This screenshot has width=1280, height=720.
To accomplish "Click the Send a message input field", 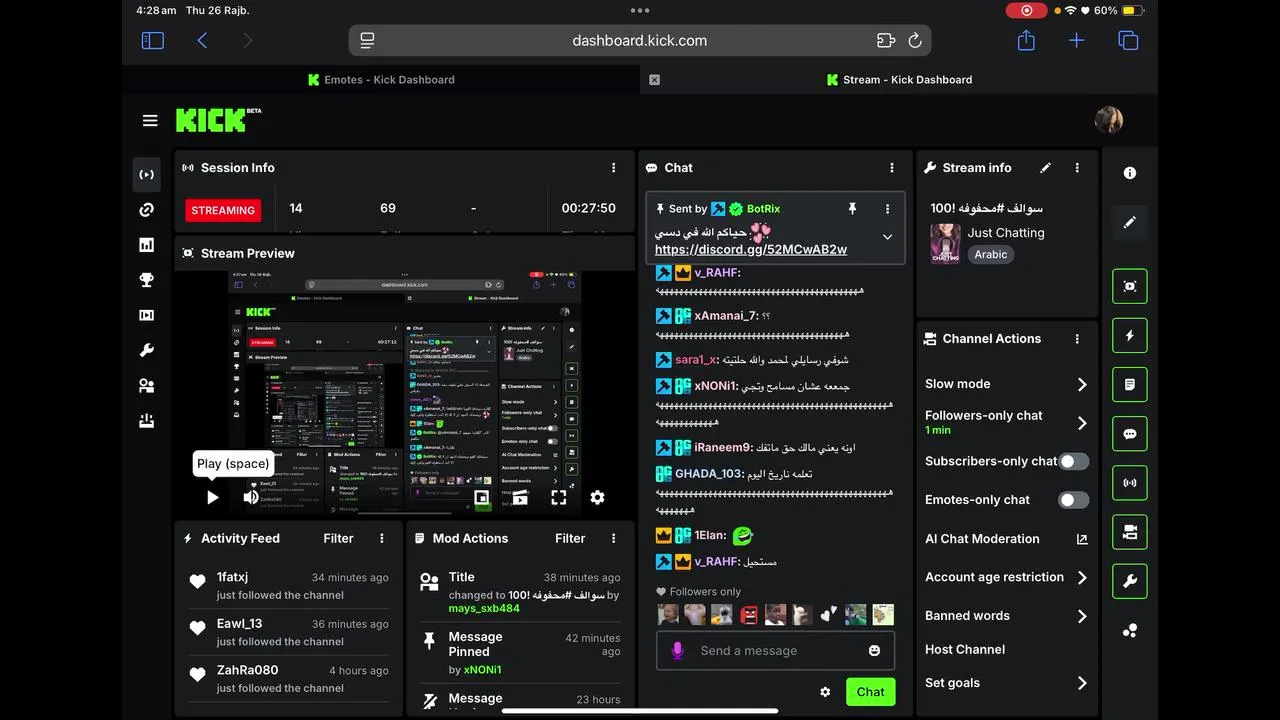I will [775, 651].
